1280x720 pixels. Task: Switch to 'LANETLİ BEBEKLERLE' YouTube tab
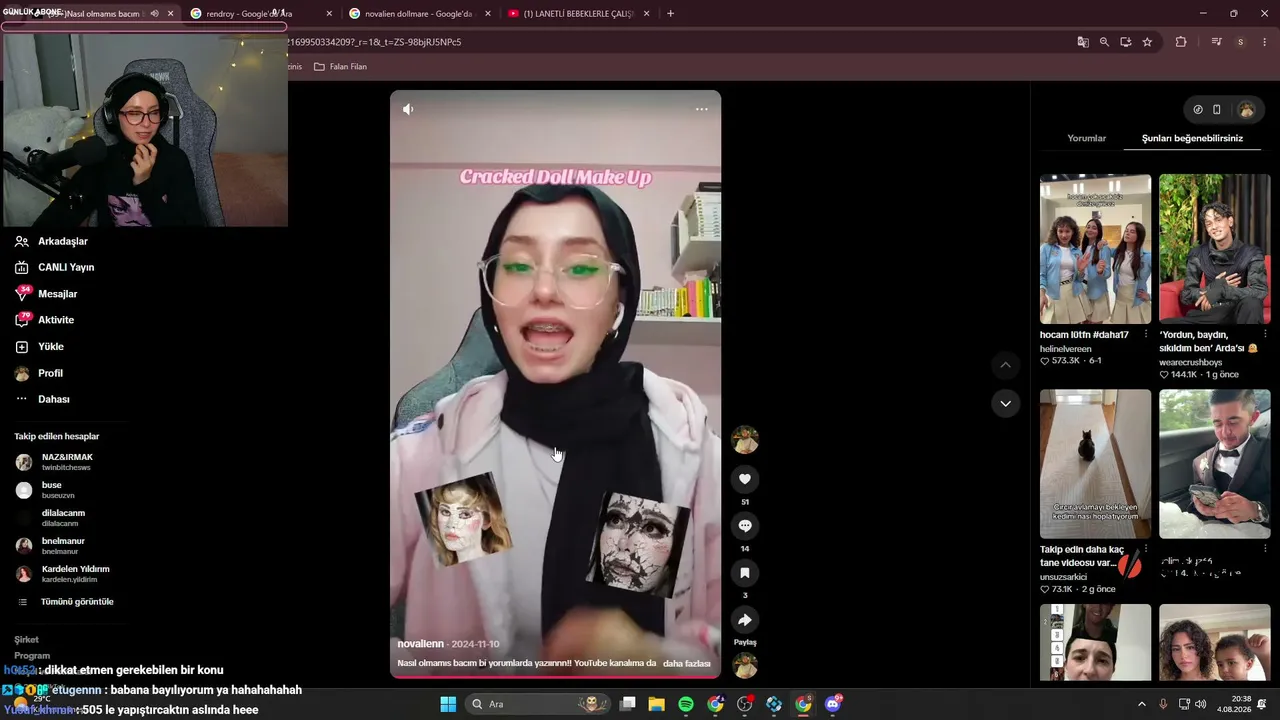[579, 14]
